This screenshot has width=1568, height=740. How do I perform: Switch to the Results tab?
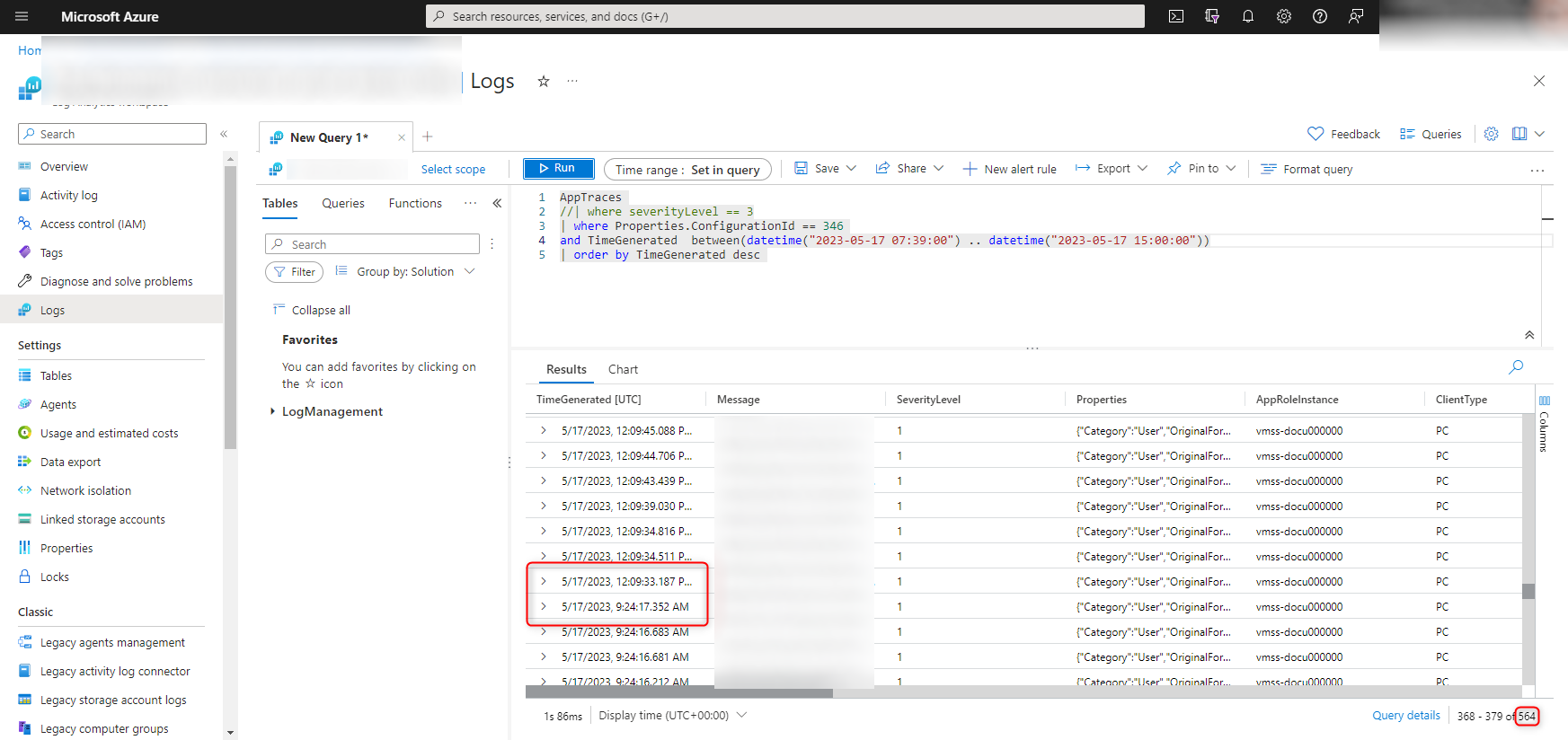click(x=566, y=369)
